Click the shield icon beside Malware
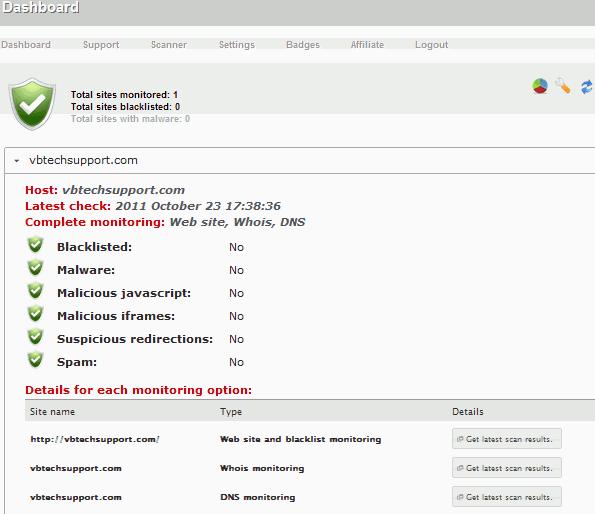 [x=36, y=268]
